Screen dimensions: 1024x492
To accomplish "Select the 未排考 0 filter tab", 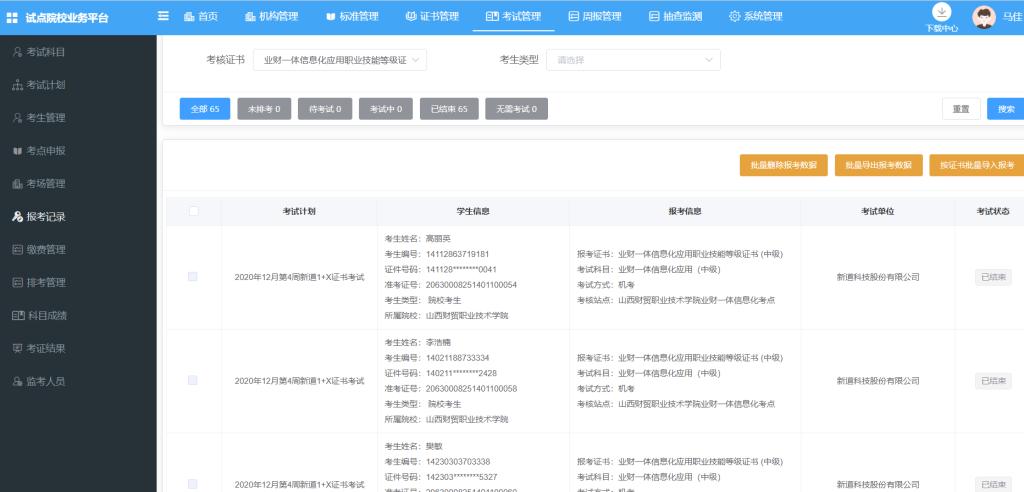I will pyautogui.click(x=264, y=109).
